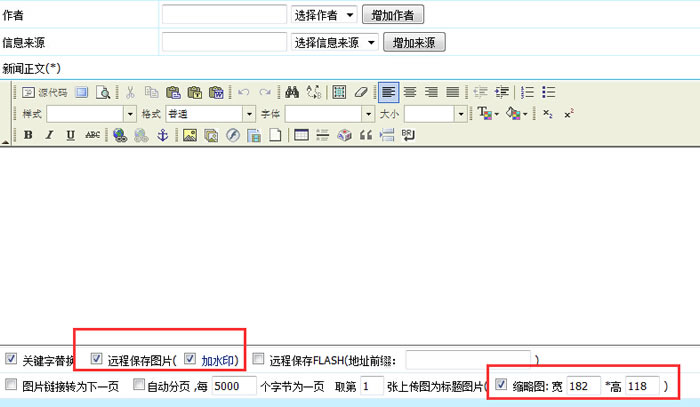Click the Flash insert icon

[233, 135]
